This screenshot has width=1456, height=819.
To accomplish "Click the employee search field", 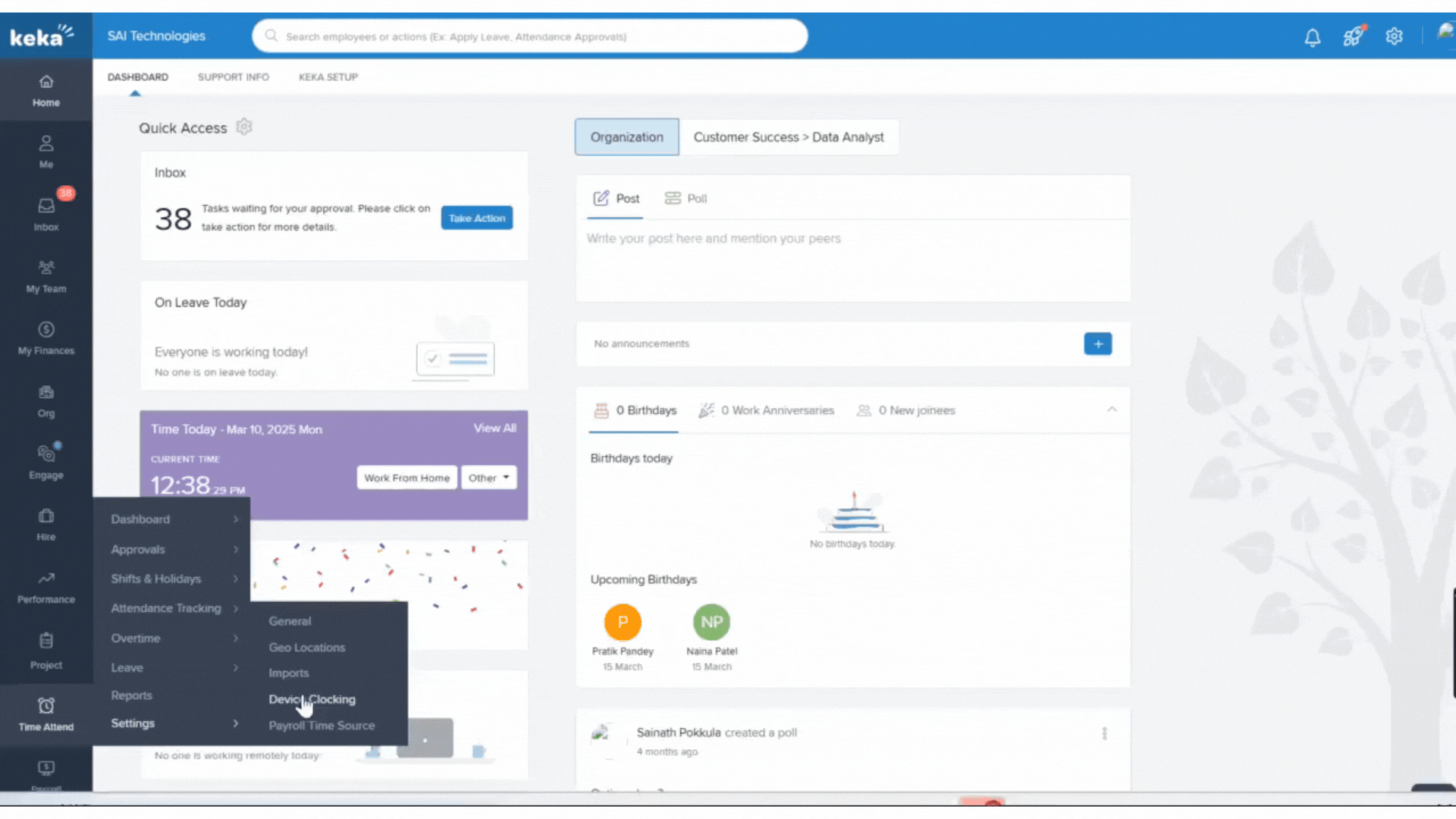I will [x=531, y=36].
